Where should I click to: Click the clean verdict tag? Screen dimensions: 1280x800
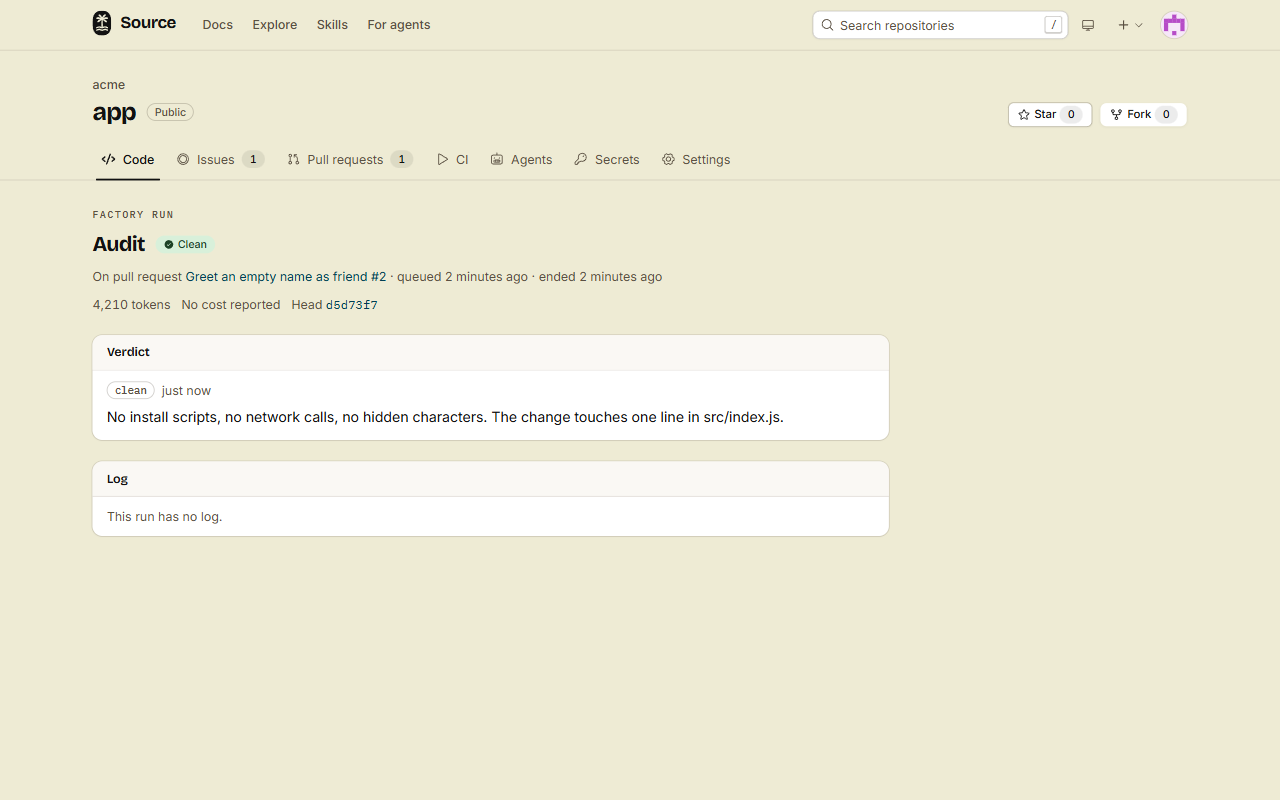(x=131, y=390)
